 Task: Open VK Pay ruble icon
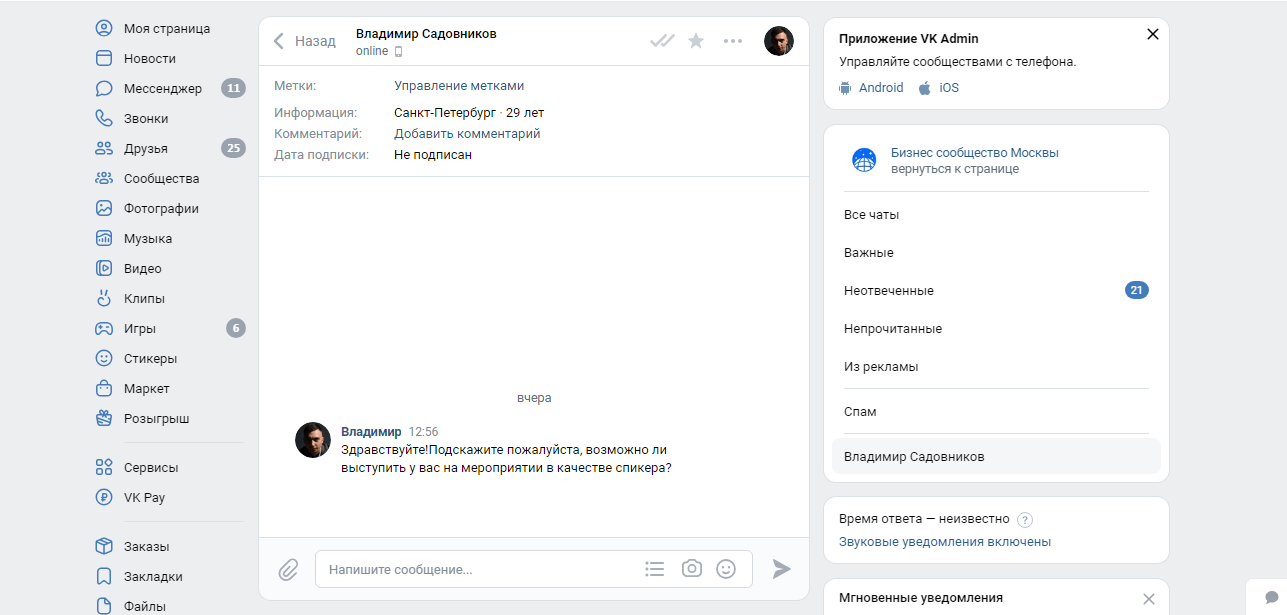click(104, 497)
